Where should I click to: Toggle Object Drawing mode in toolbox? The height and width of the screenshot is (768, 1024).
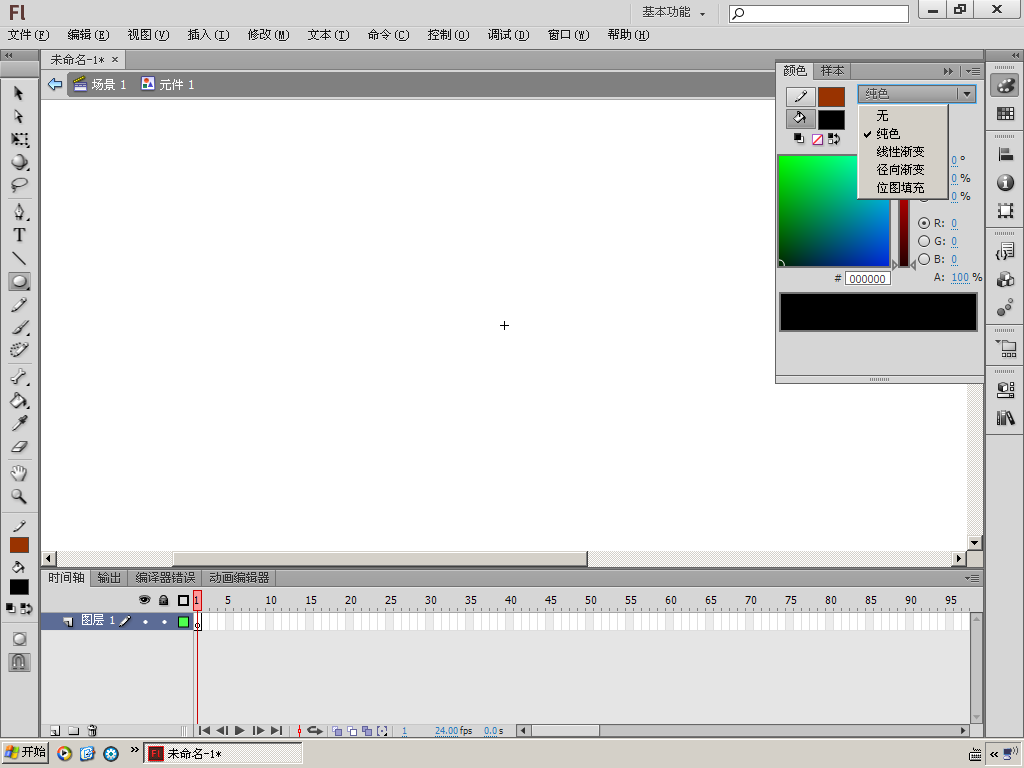point(19,639)
